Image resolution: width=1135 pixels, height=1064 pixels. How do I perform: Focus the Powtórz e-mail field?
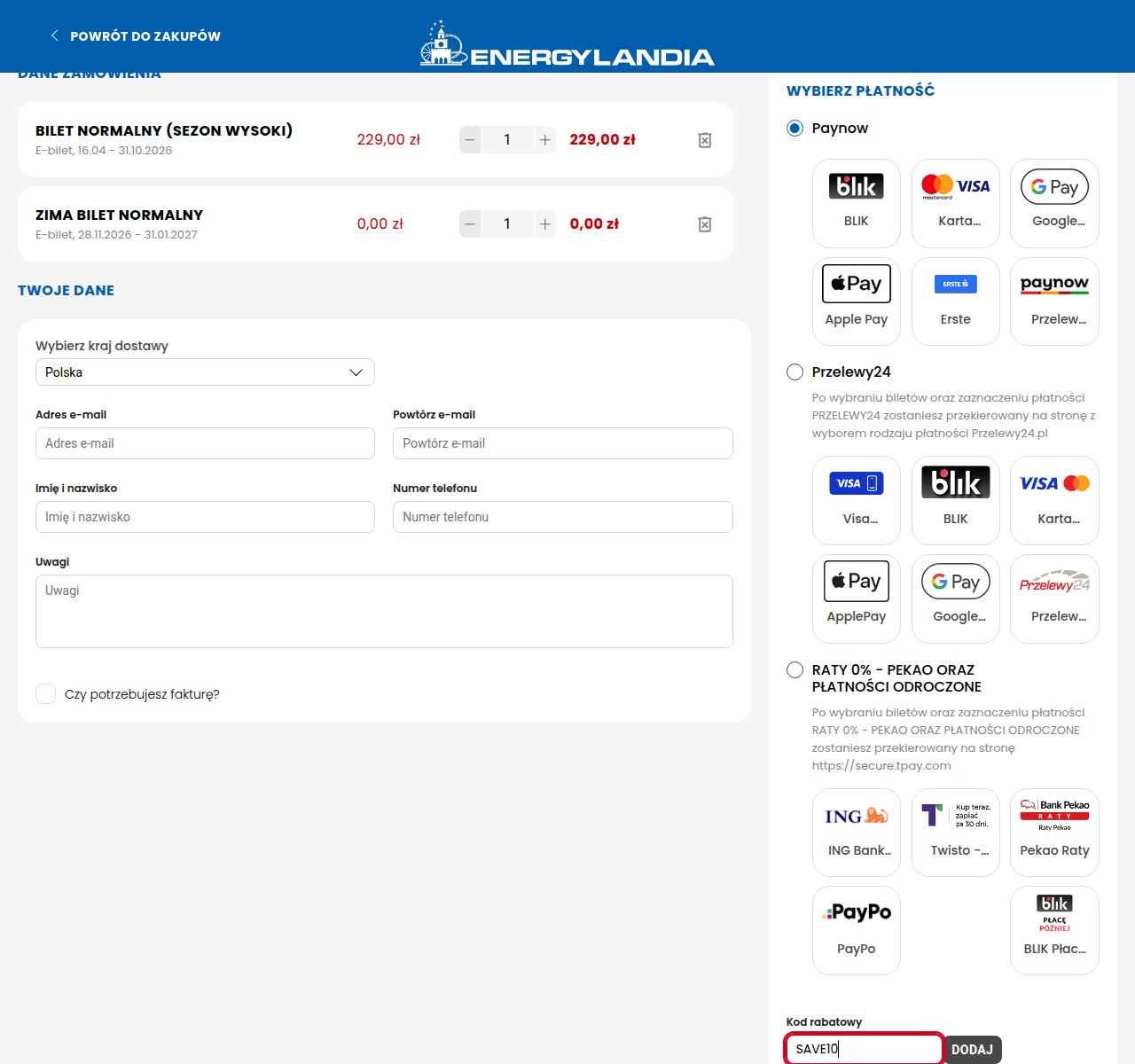(x=563, y=443)
